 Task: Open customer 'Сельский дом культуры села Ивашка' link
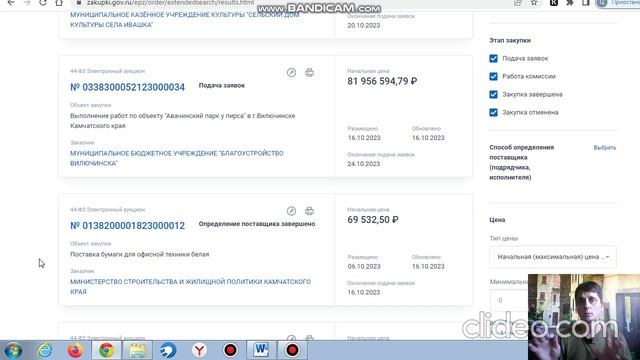click(x=184, y=20)
